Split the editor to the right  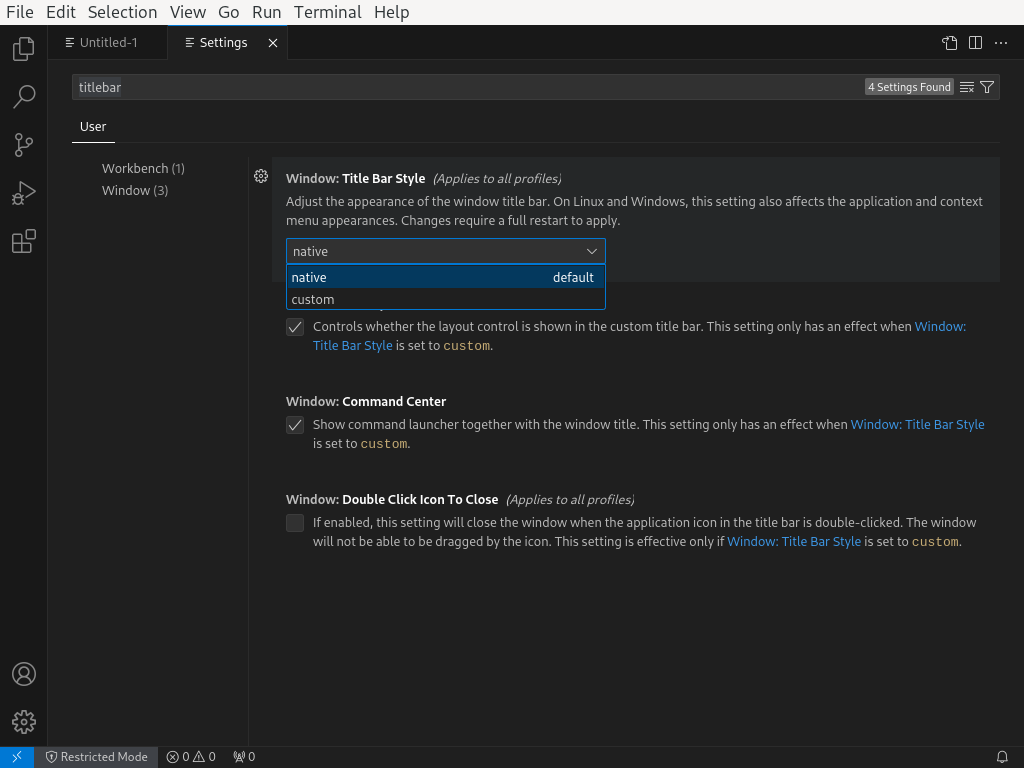point(975,43)
